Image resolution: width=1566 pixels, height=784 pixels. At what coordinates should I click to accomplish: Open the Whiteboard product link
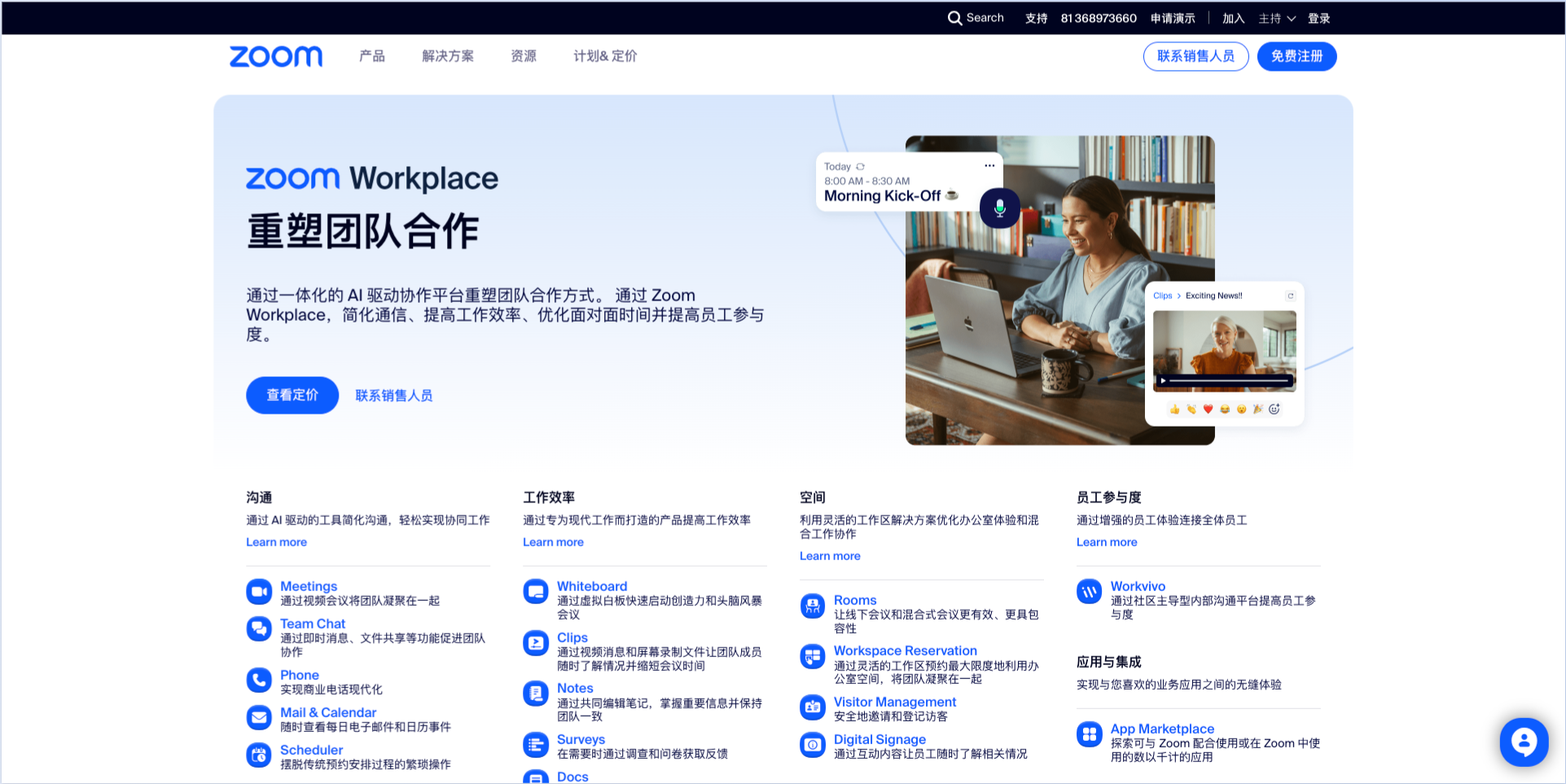point(592,586)
